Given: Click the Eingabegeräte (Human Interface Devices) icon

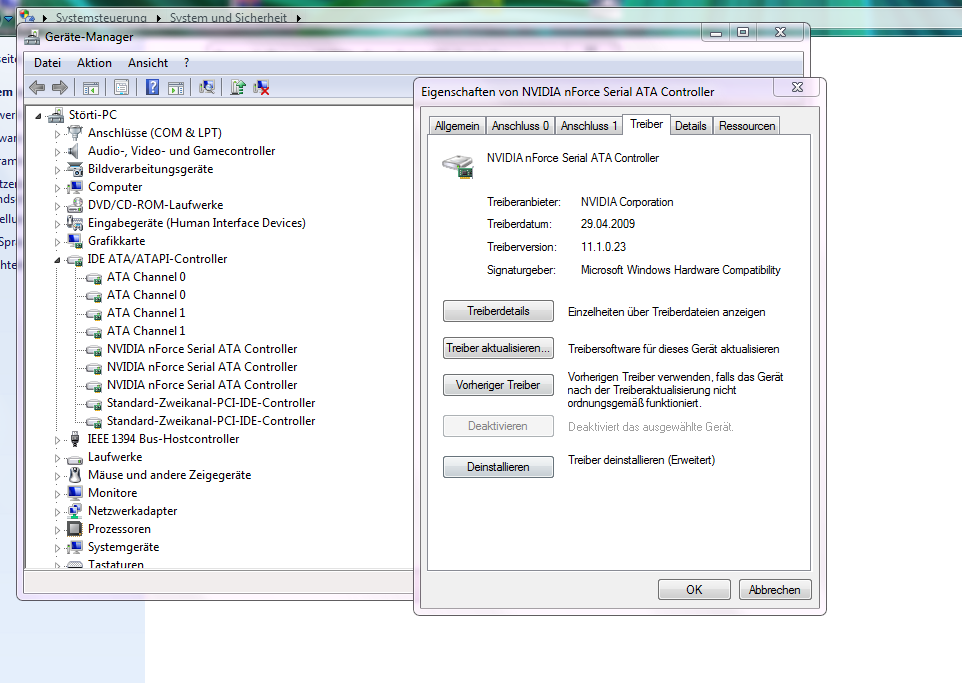Looking at the screenshot, I should point(75,223).
